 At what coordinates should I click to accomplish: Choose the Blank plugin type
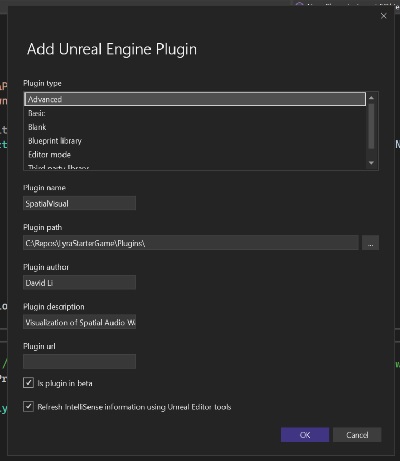(x=195, y=127)
